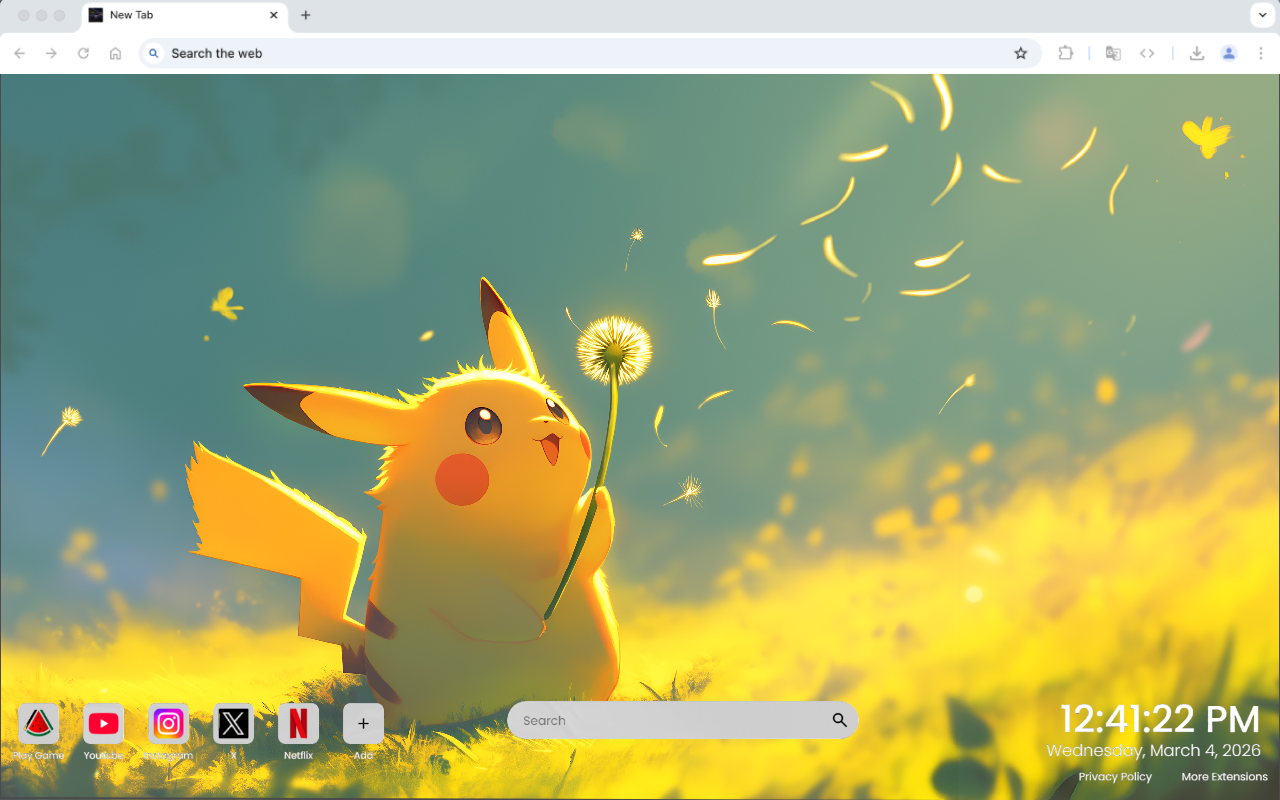The width and height of the screenshot is (1280, 800).
Task: Open the Instagram shortcut icon
Action: (168, 723)
